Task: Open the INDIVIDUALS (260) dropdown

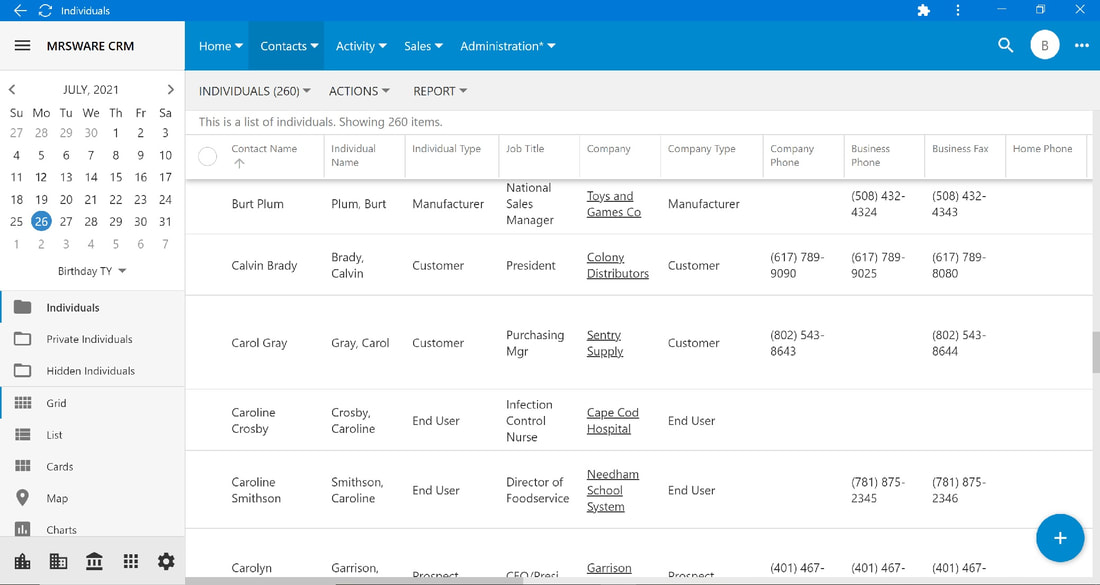Action: [x=255, y=91]
